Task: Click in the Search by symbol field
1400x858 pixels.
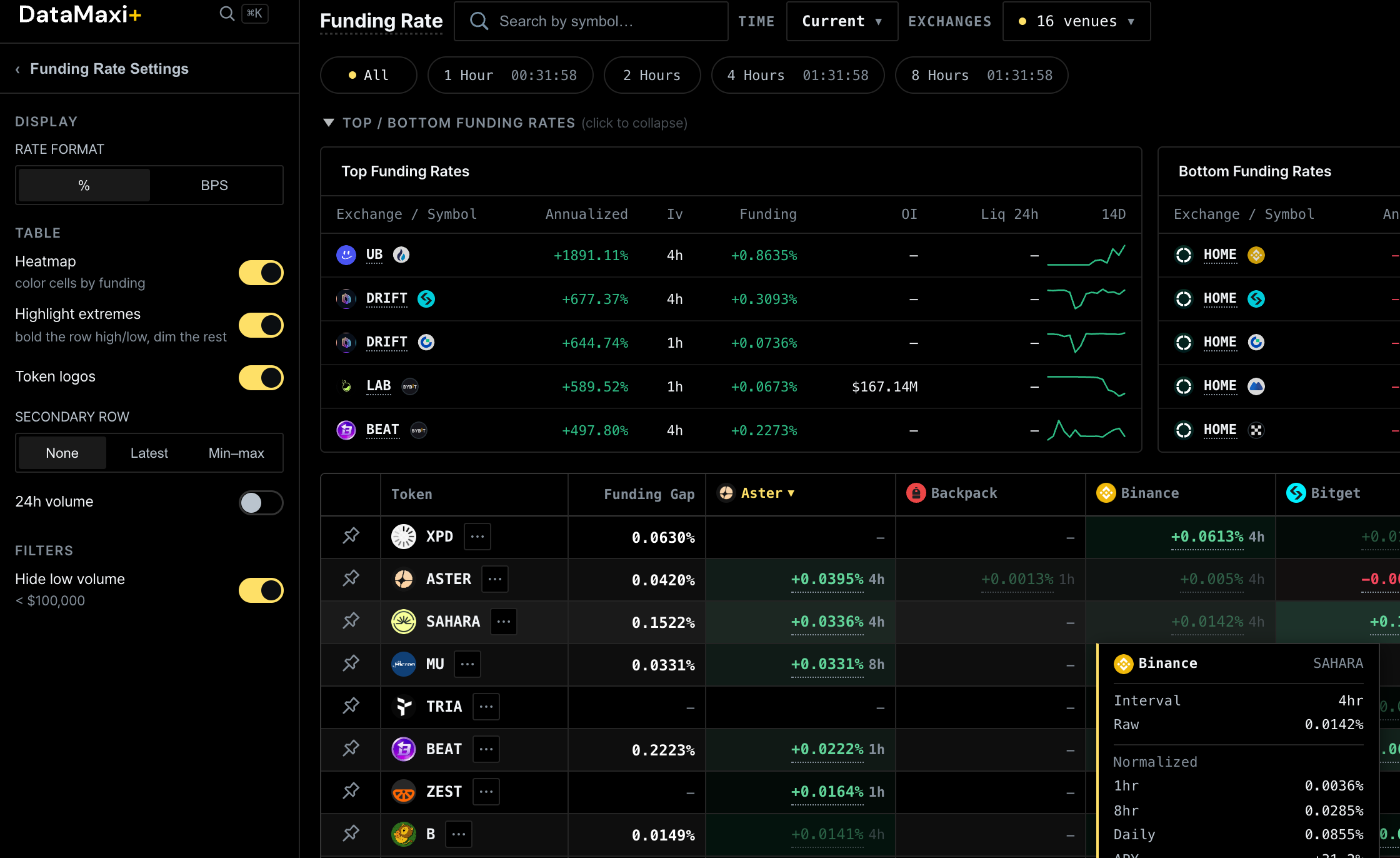Action: point(591,21)
